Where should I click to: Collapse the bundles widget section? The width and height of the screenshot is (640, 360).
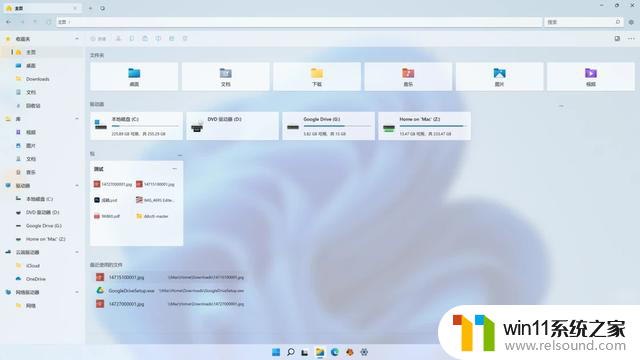(180, 155)
